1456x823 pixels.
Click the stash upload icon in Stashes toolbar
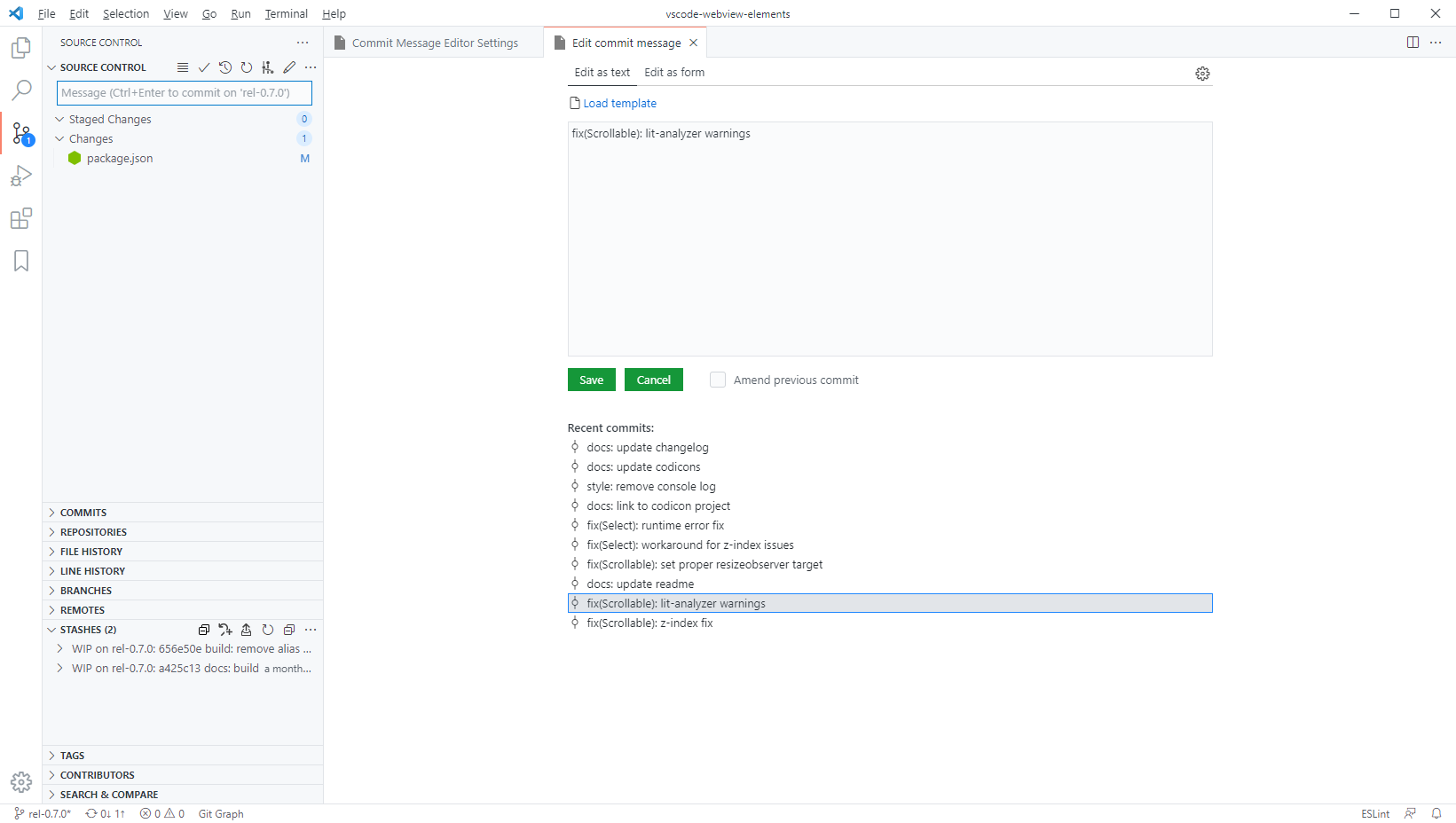point(247,630)
